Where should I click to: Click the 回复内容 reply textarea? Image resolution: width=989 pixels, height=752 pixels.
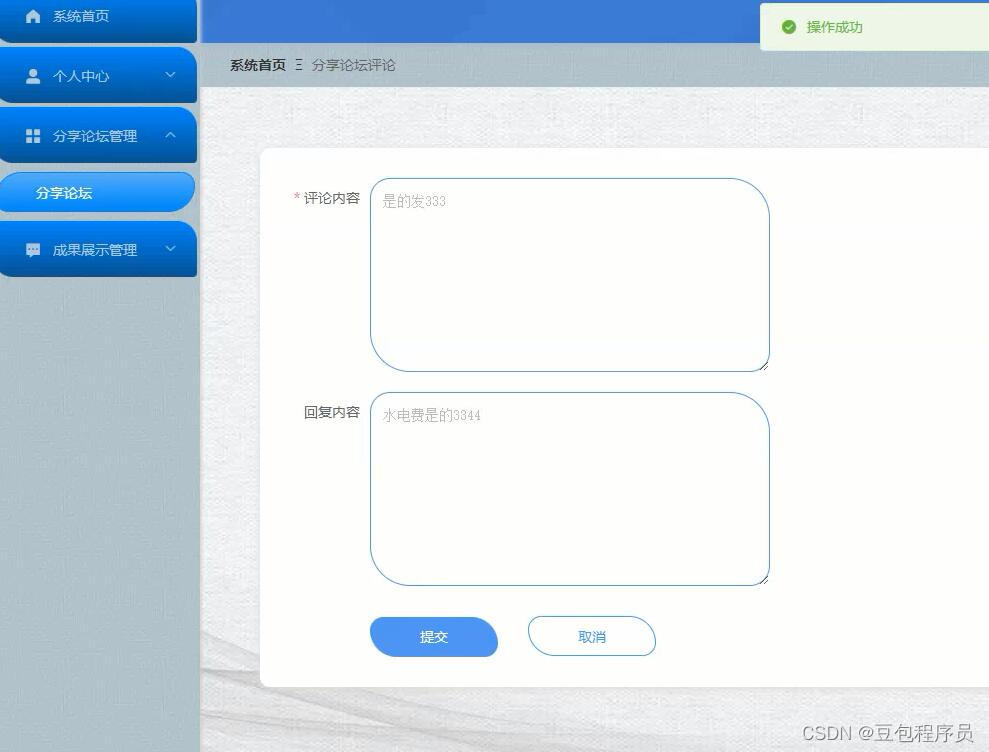pos(570,488)
